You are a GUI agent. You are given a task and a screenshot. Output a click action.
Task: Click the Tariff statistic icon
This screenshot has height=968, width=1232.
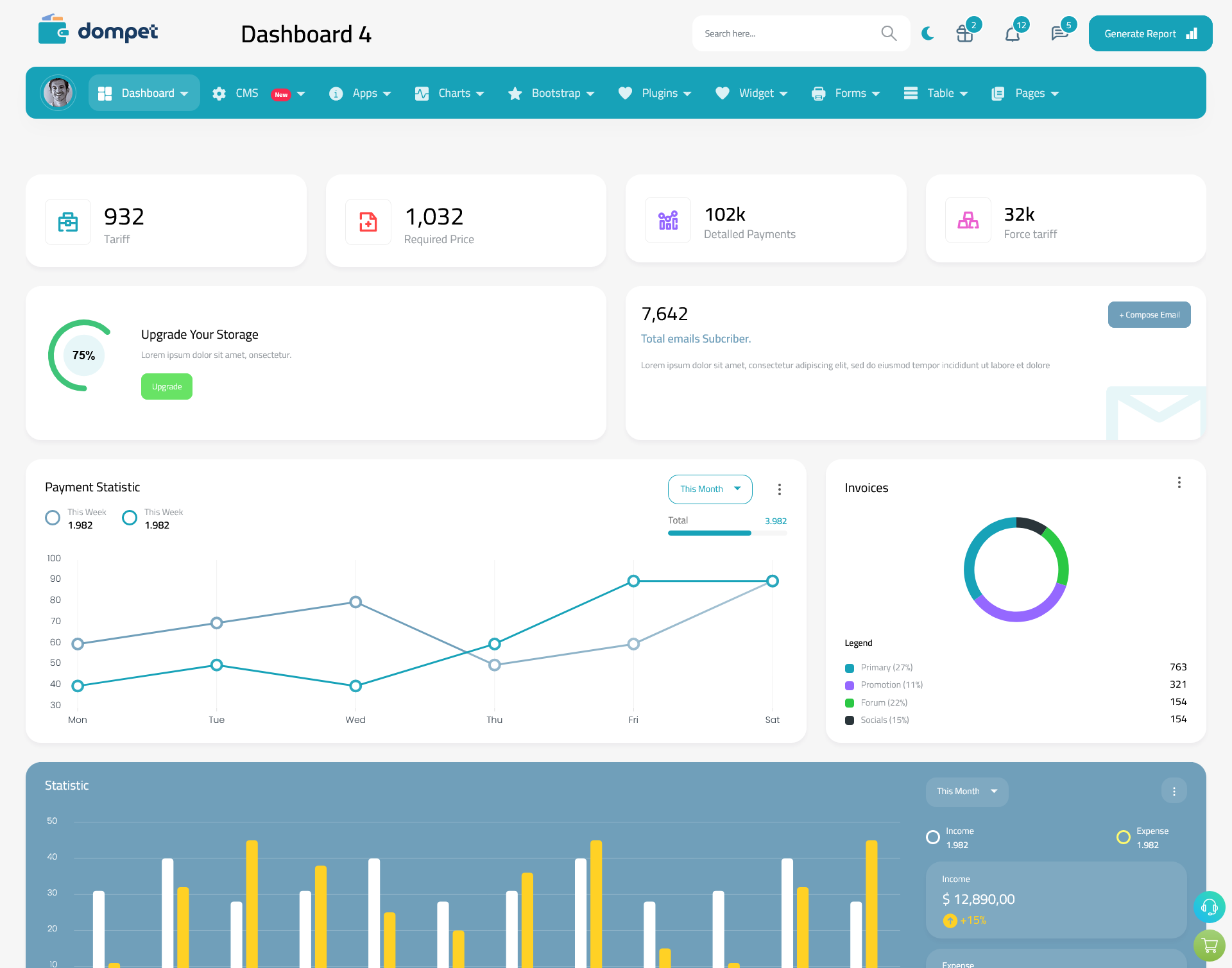click(x=68, y=219)
